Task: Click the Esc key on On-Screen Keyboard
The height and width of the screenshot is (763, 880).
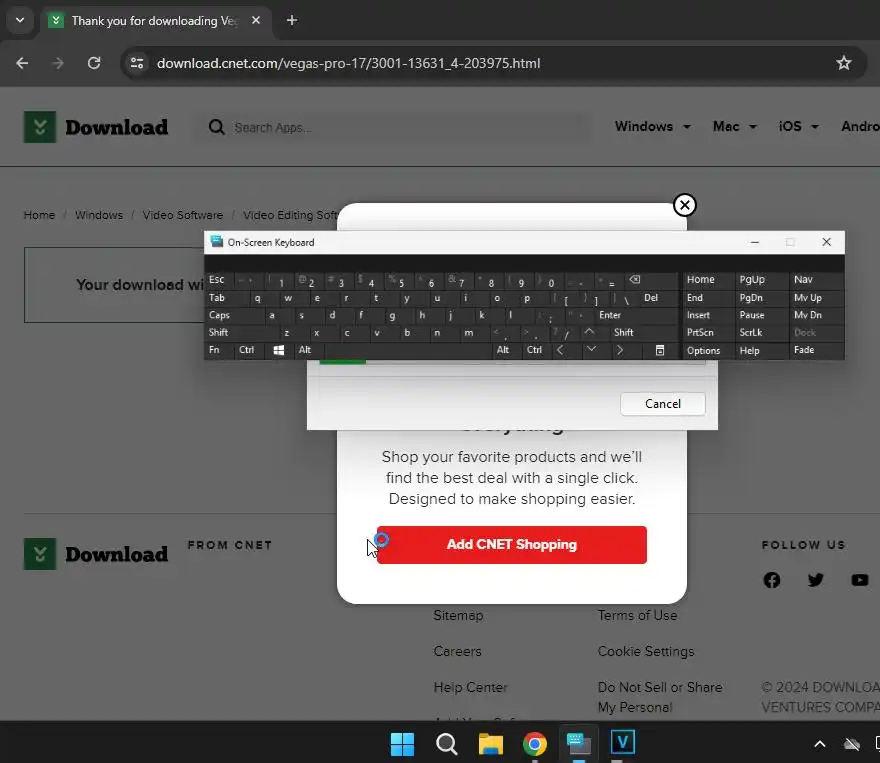Action: click(217, 279)
